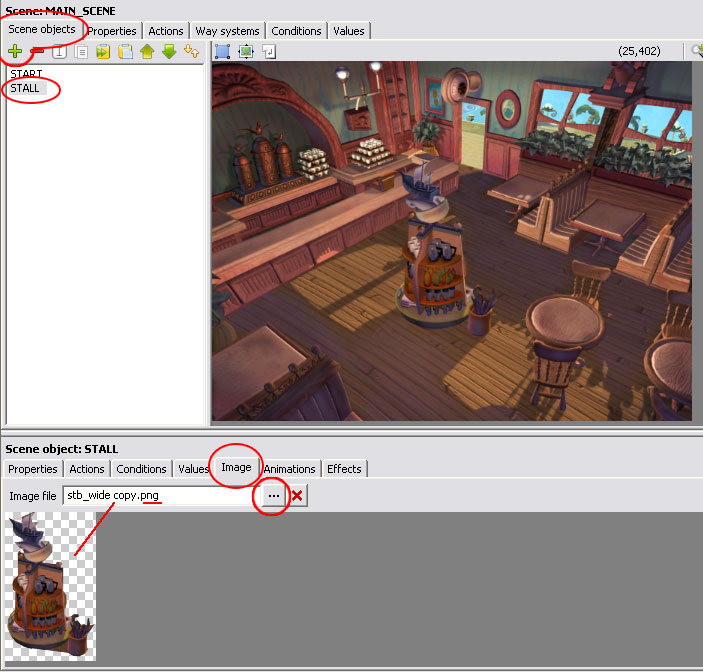Rename the selected scene object
The image size is (703, 672).
(x=59, y=52)
